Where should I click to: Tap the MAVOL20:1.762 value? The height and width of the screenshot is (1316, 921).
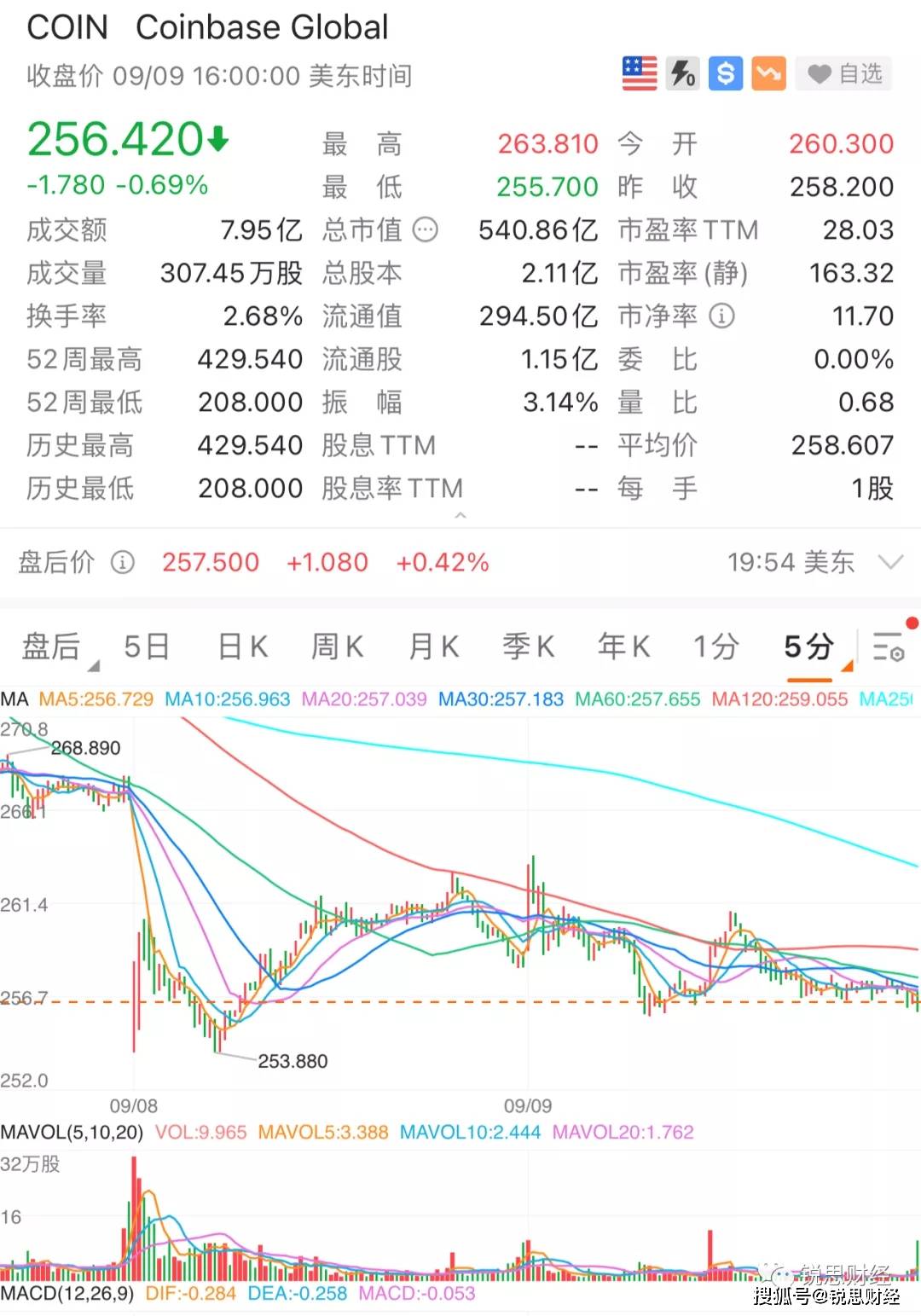click(x=623, y=1133)
